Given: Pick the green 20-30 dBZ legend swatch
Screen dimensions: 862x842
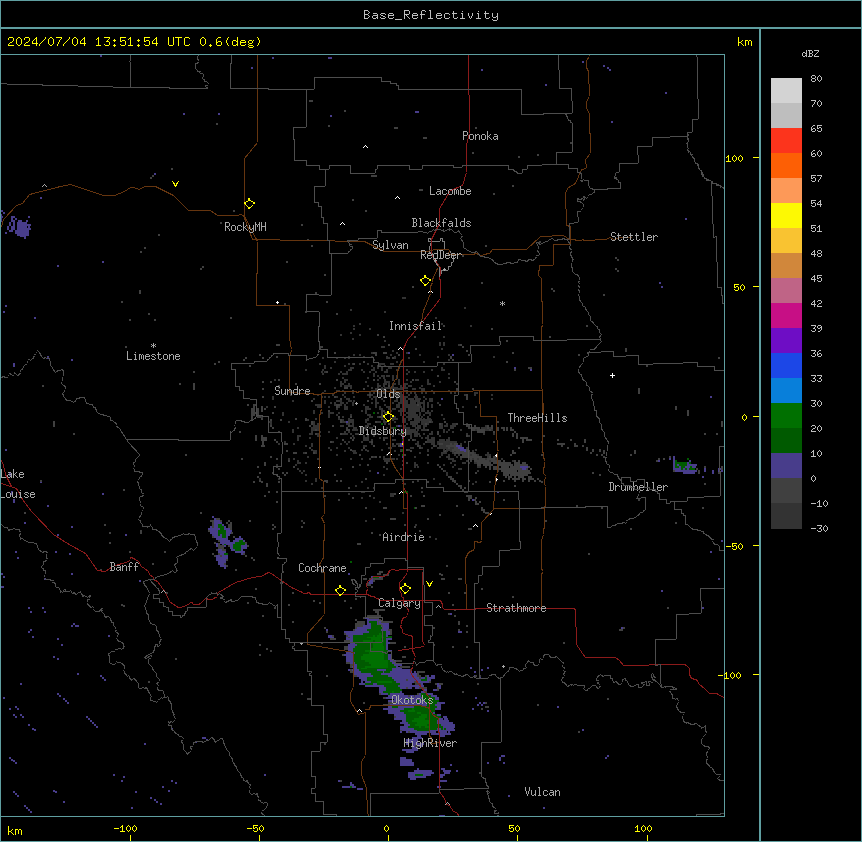Looking at the screenshot, I should pyautogui.click(x=786, y=416).
